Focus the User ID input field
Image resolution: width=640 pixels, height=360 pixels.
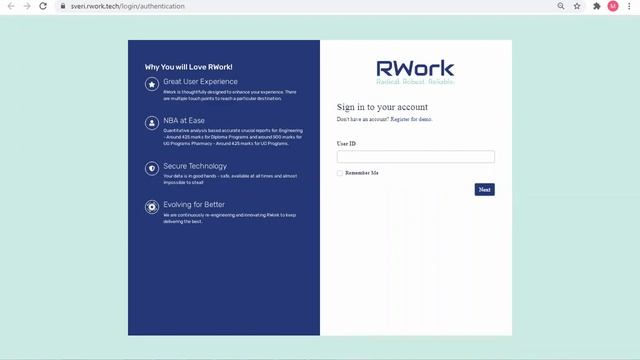click(416, 157)
